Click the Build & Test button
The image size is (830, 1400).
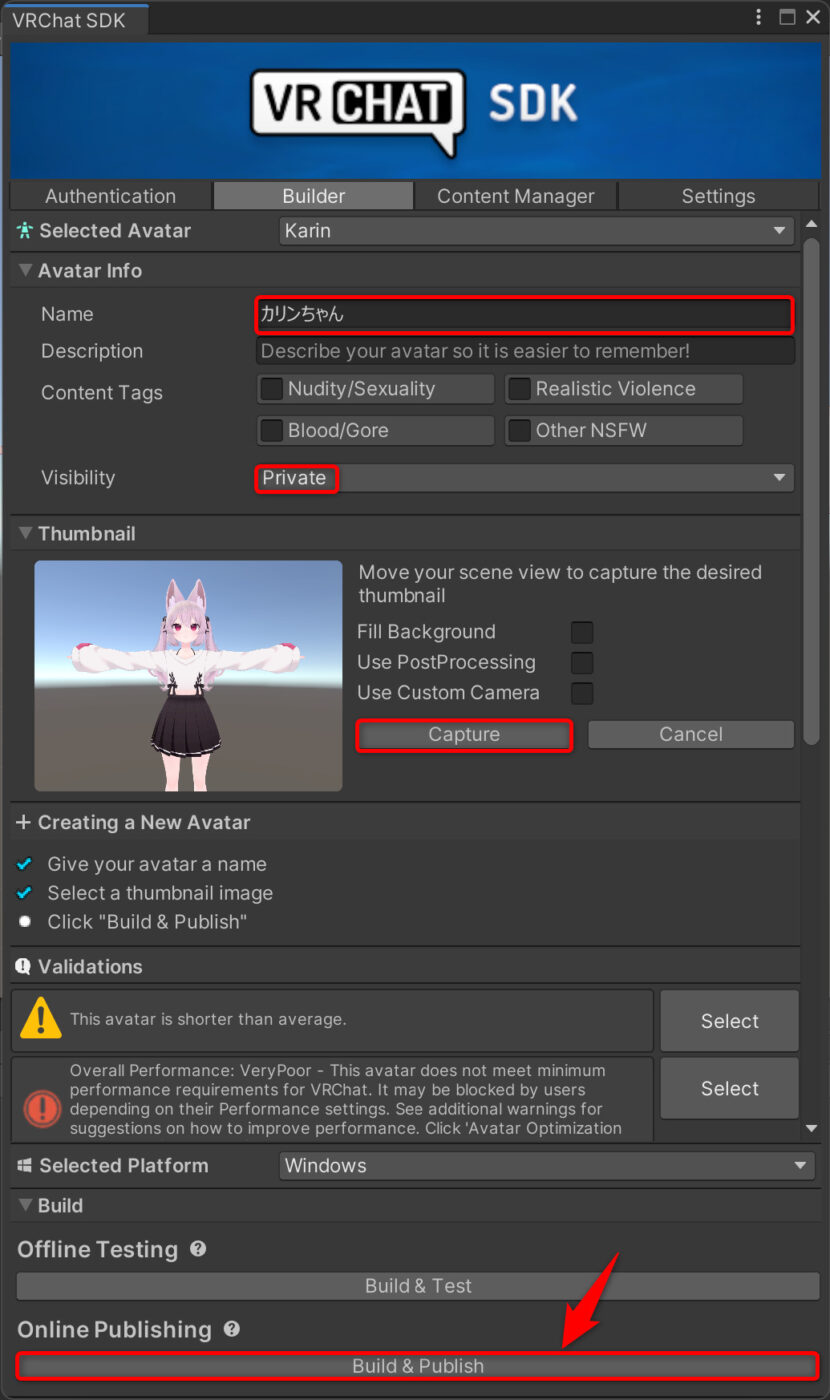click(418, 1286)
